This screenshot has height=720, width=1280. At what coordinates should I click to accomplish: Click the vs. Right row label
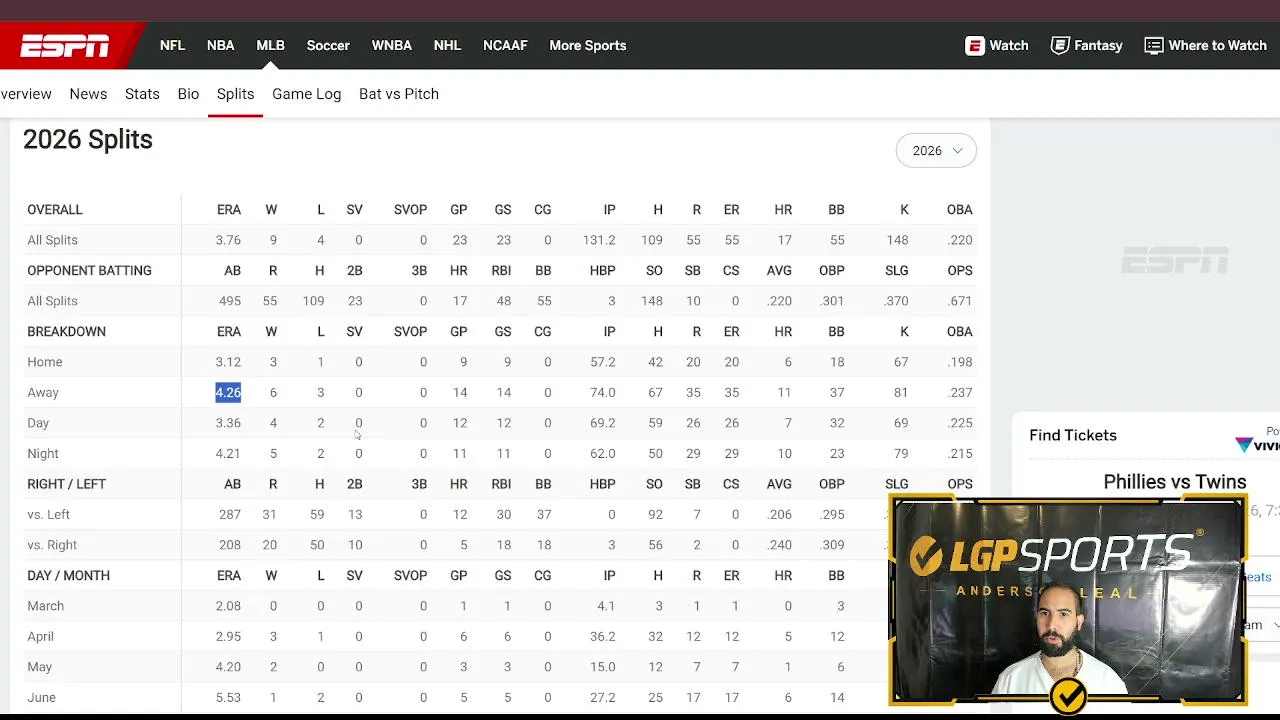[x=52, y=545]
